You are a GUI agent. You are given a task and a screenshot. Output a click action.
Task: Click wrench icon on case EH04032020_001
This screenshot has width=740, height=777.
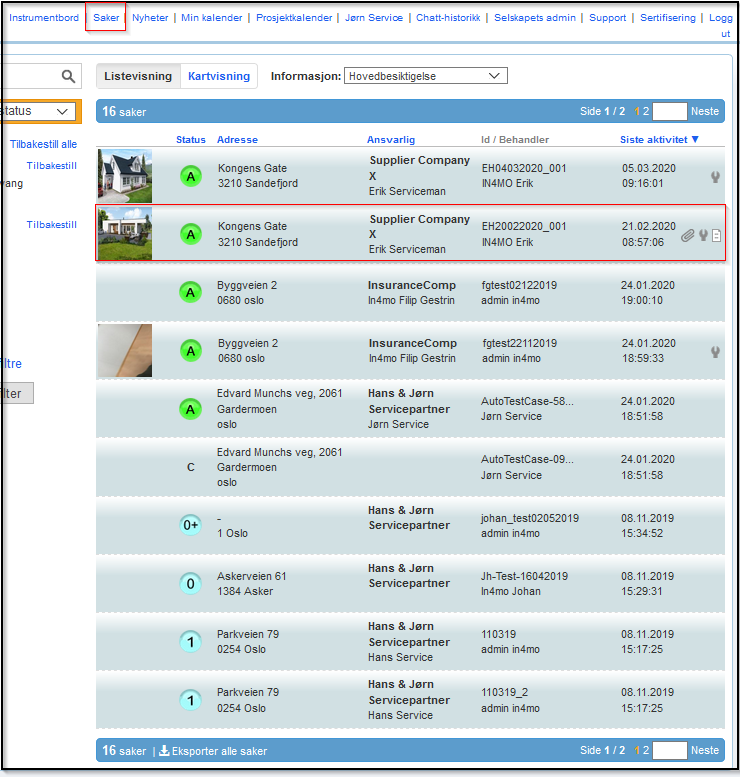(715, 177)
